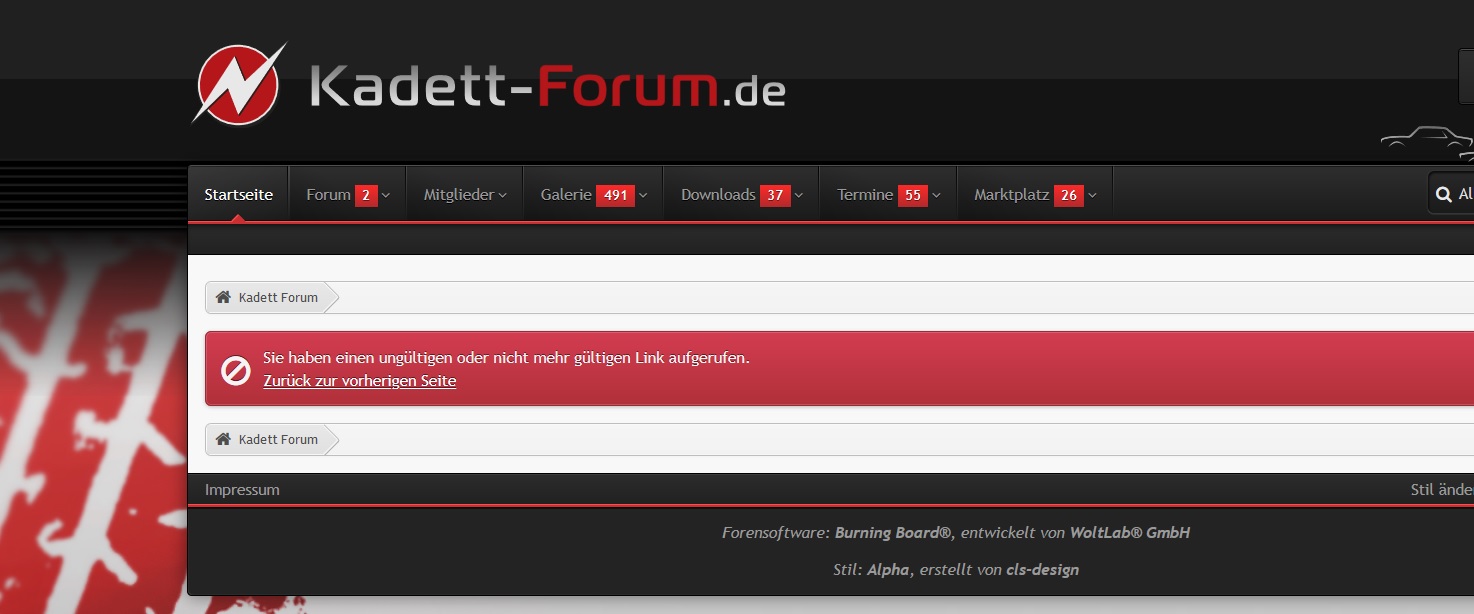Click the Galerie badge showing 491

click(615, 195)
